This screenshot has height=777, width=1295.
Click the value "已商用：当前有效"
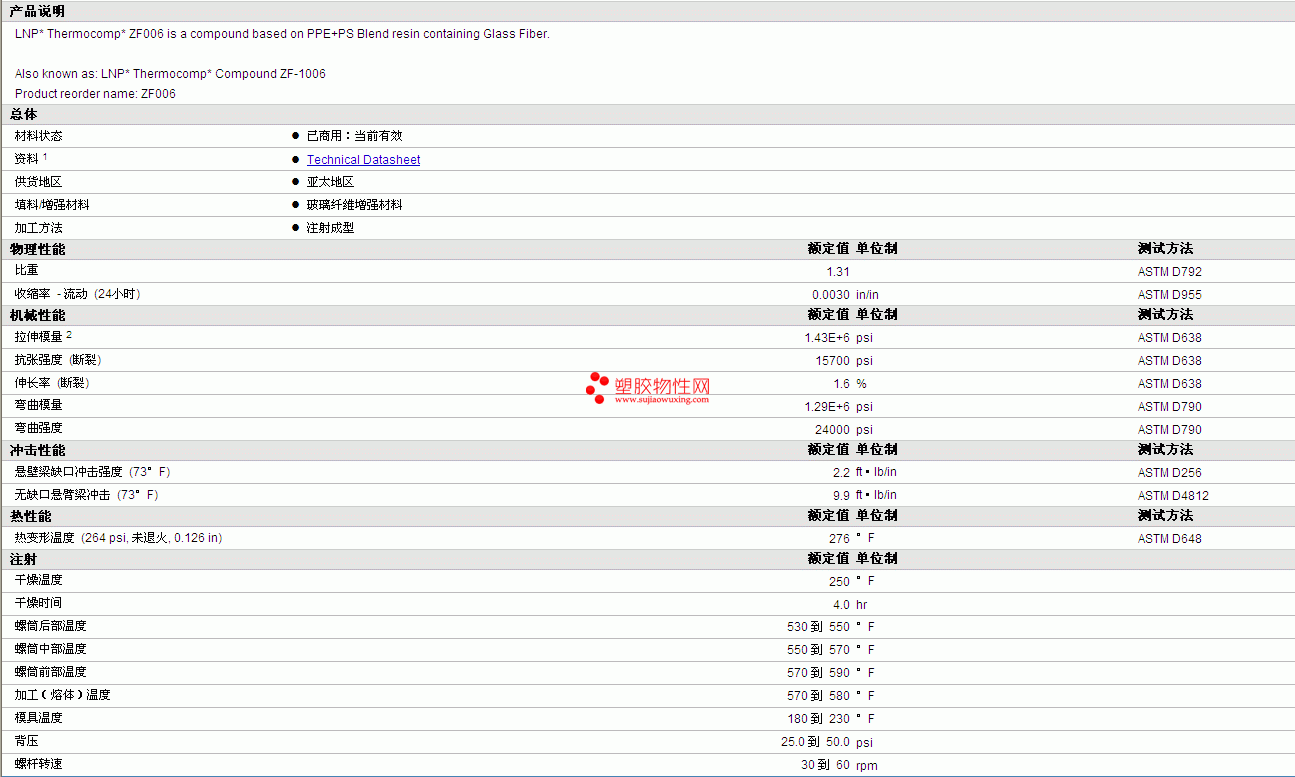point(354,136)
